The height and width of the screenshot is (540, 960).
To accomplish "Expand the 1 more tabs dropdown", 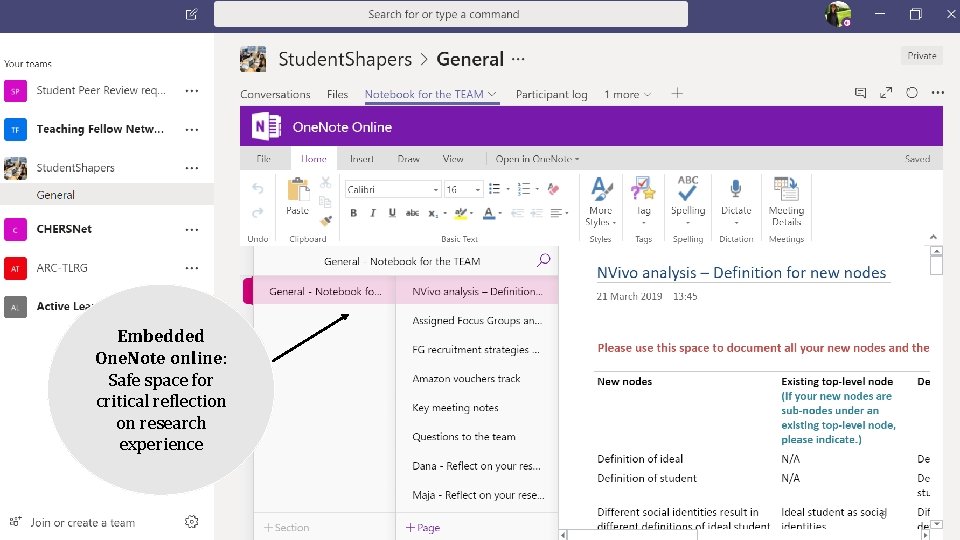I will tap(628, 94).
